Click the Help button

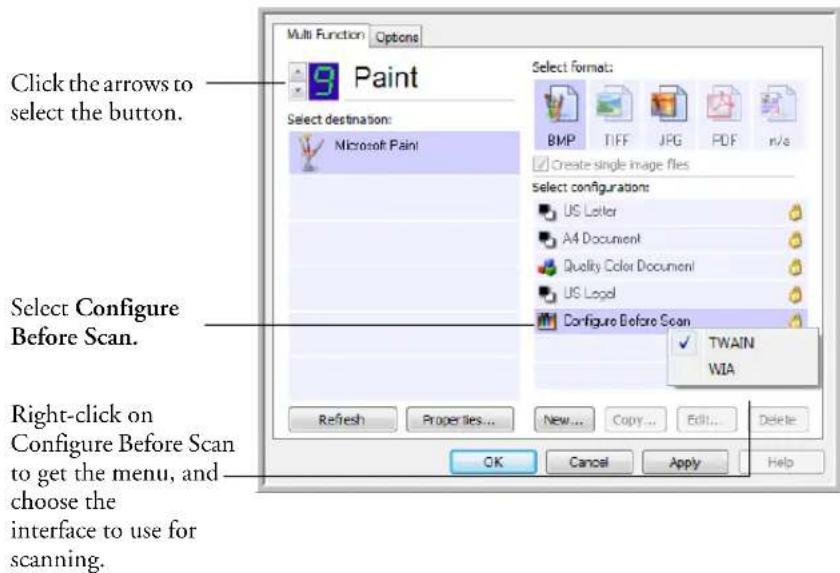tap(781, 462)
